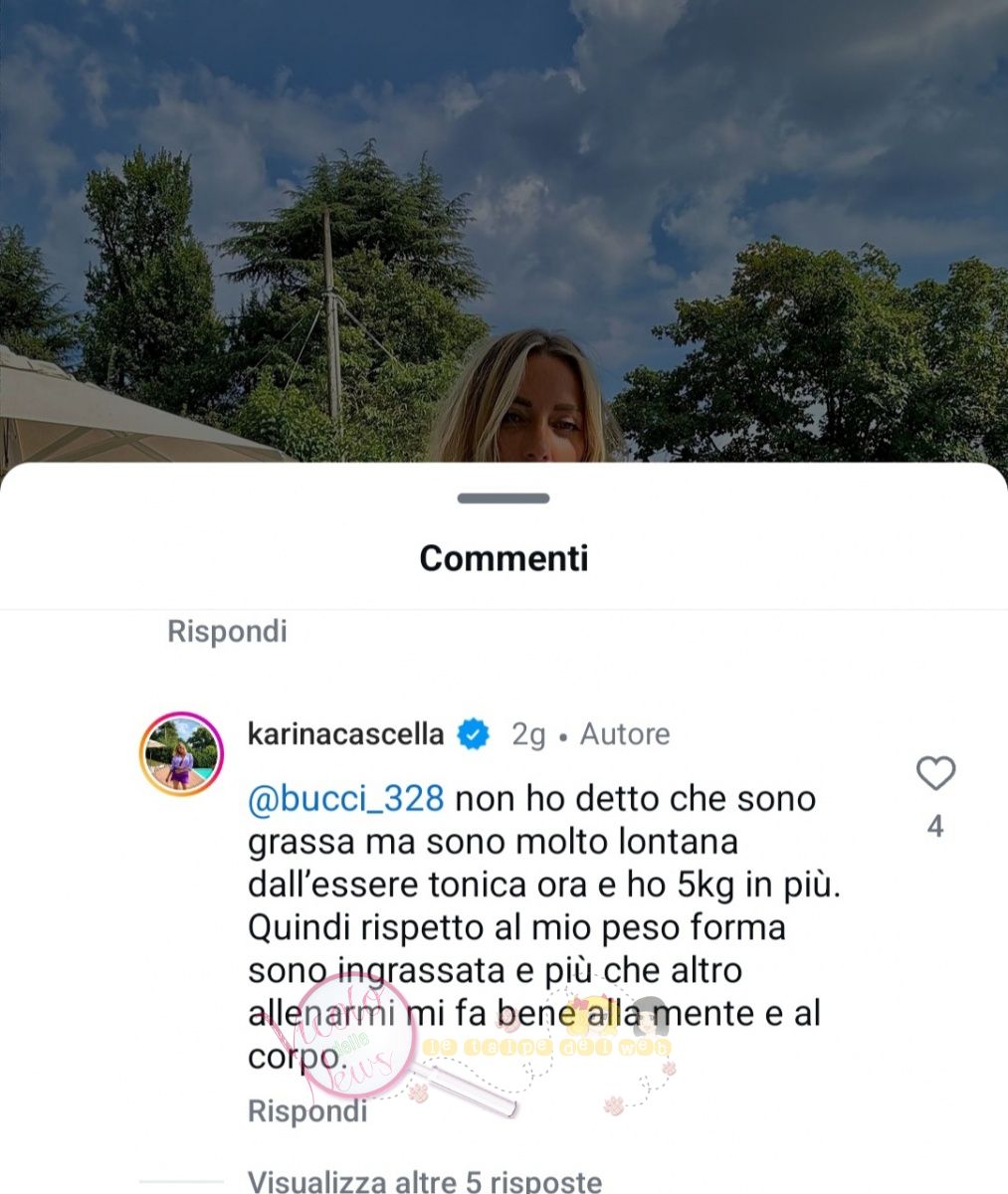Image resolution: width=1008 pixels, height=1194 pixels.
Task: Click the yellow "le taine del web" watermark
Action: (x=546, y=1047)
